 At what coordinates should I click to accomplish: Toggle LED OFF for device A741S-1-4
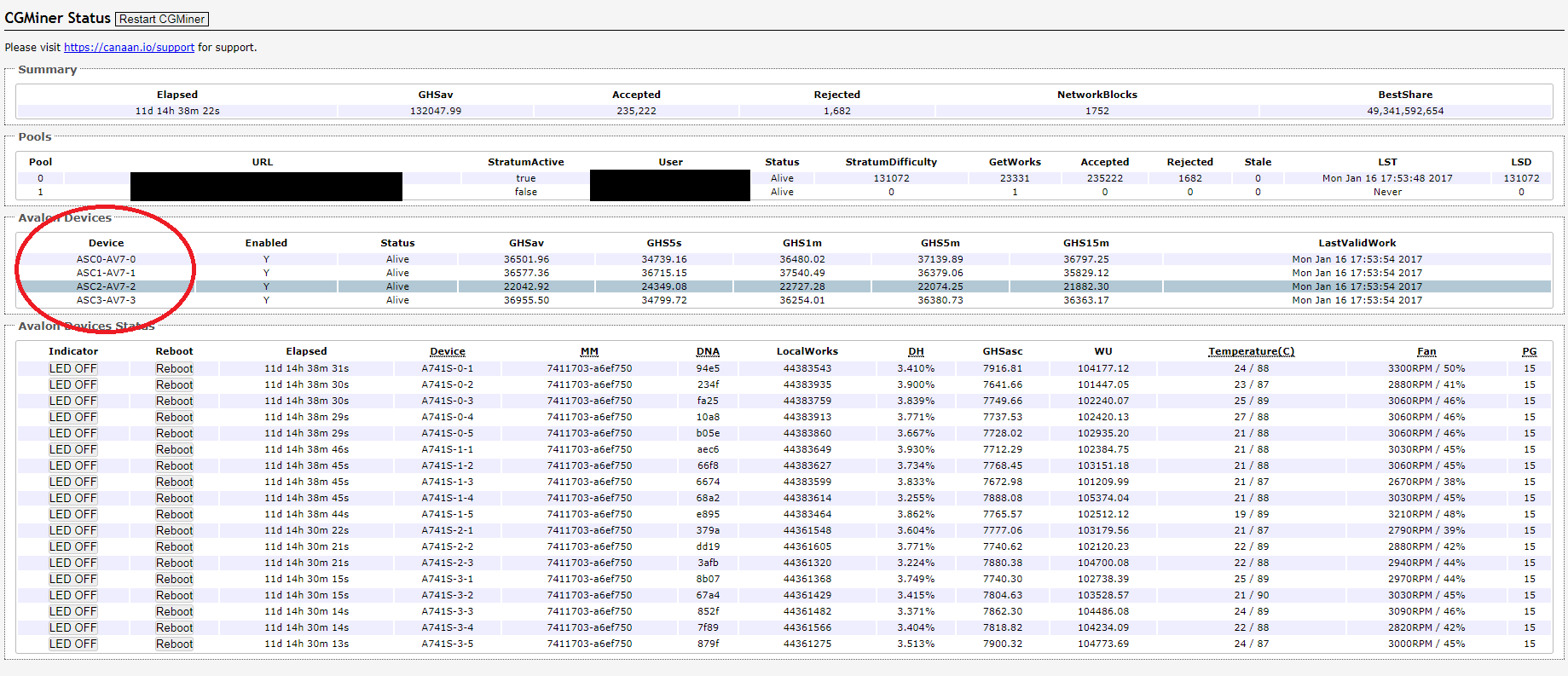pos(72,498)
